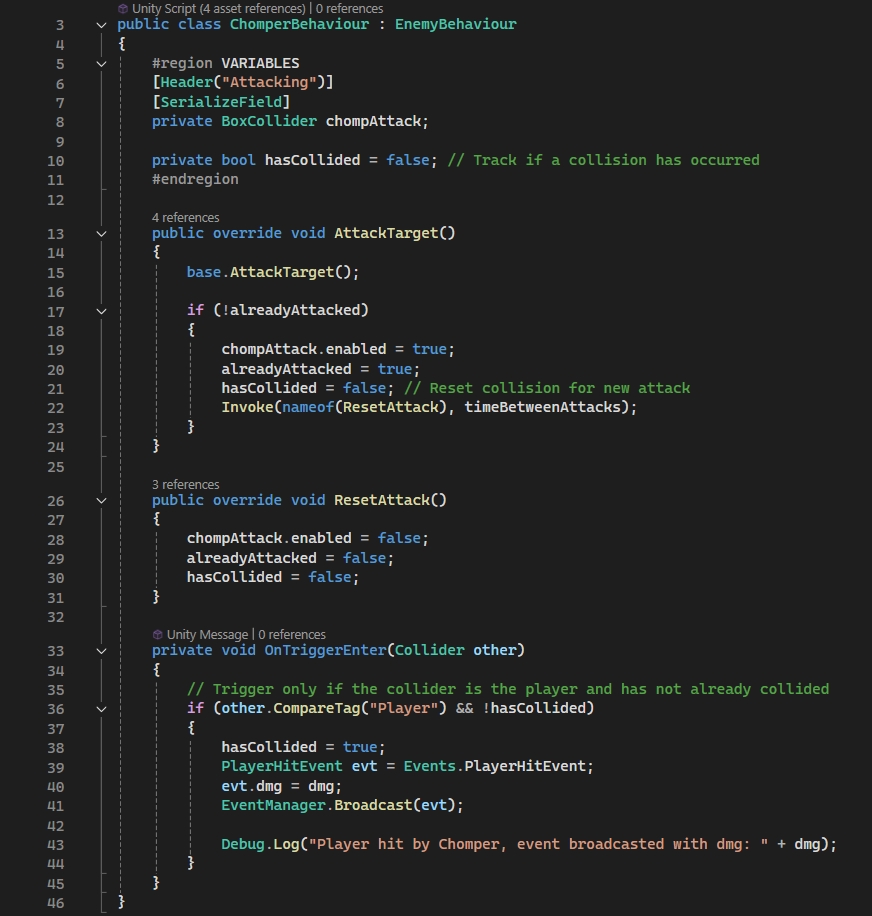Click 'hasCollided = false' on line 30
This screenshot has height=916, width=872.
[x=273, y=577]
